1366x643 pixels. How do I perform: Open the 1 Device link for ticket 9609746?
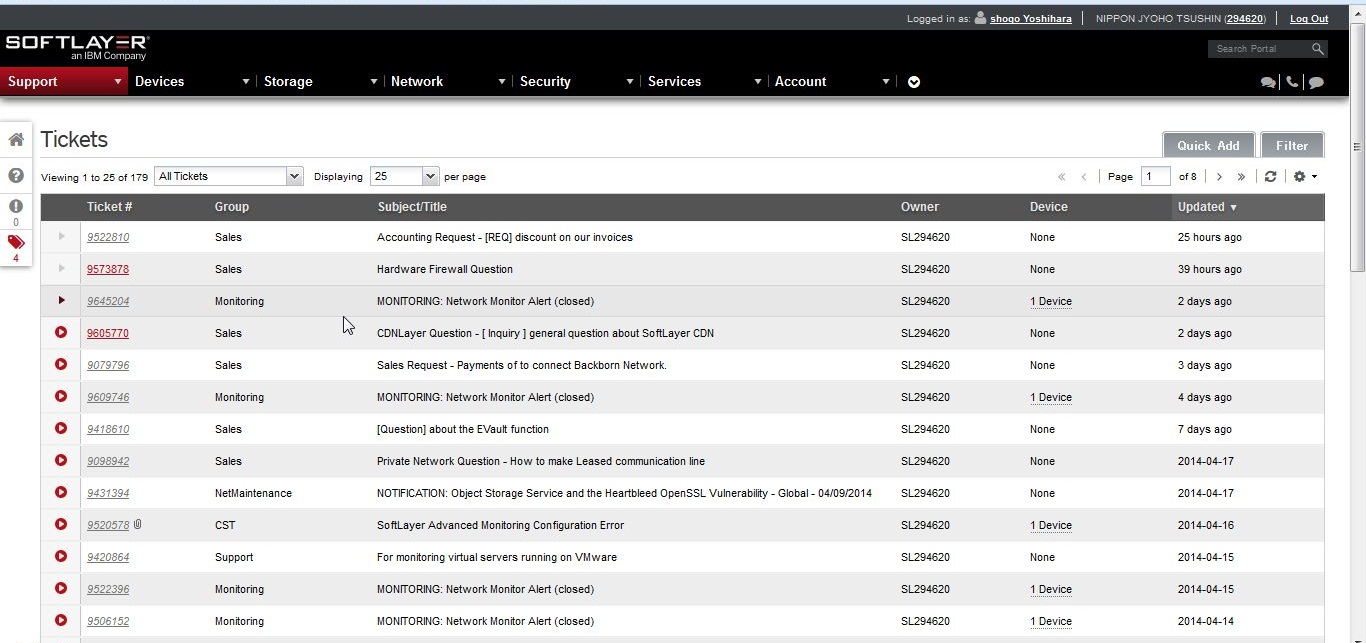[1051, 397]
